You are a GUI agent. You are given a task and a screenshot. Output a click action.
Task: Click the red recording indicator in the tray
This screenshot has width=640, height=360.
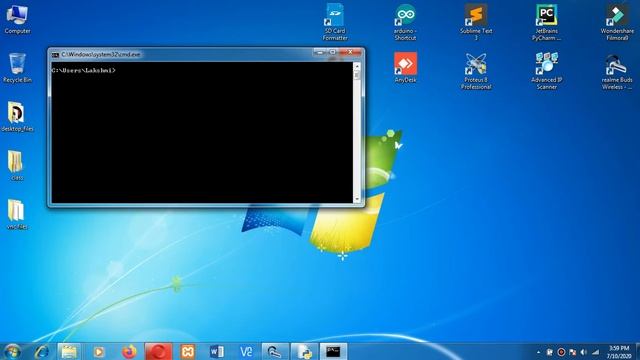point(561,352)
